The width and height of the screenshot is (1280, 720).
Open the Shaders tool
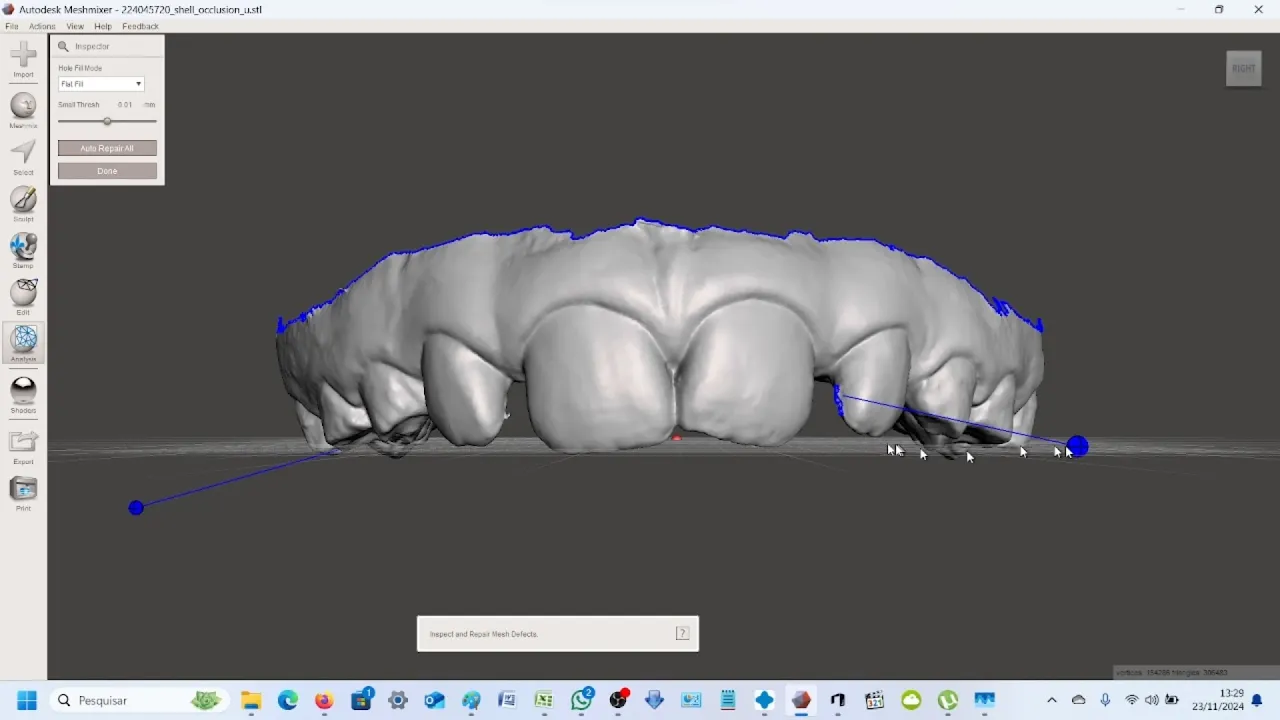tap(23, 395)
